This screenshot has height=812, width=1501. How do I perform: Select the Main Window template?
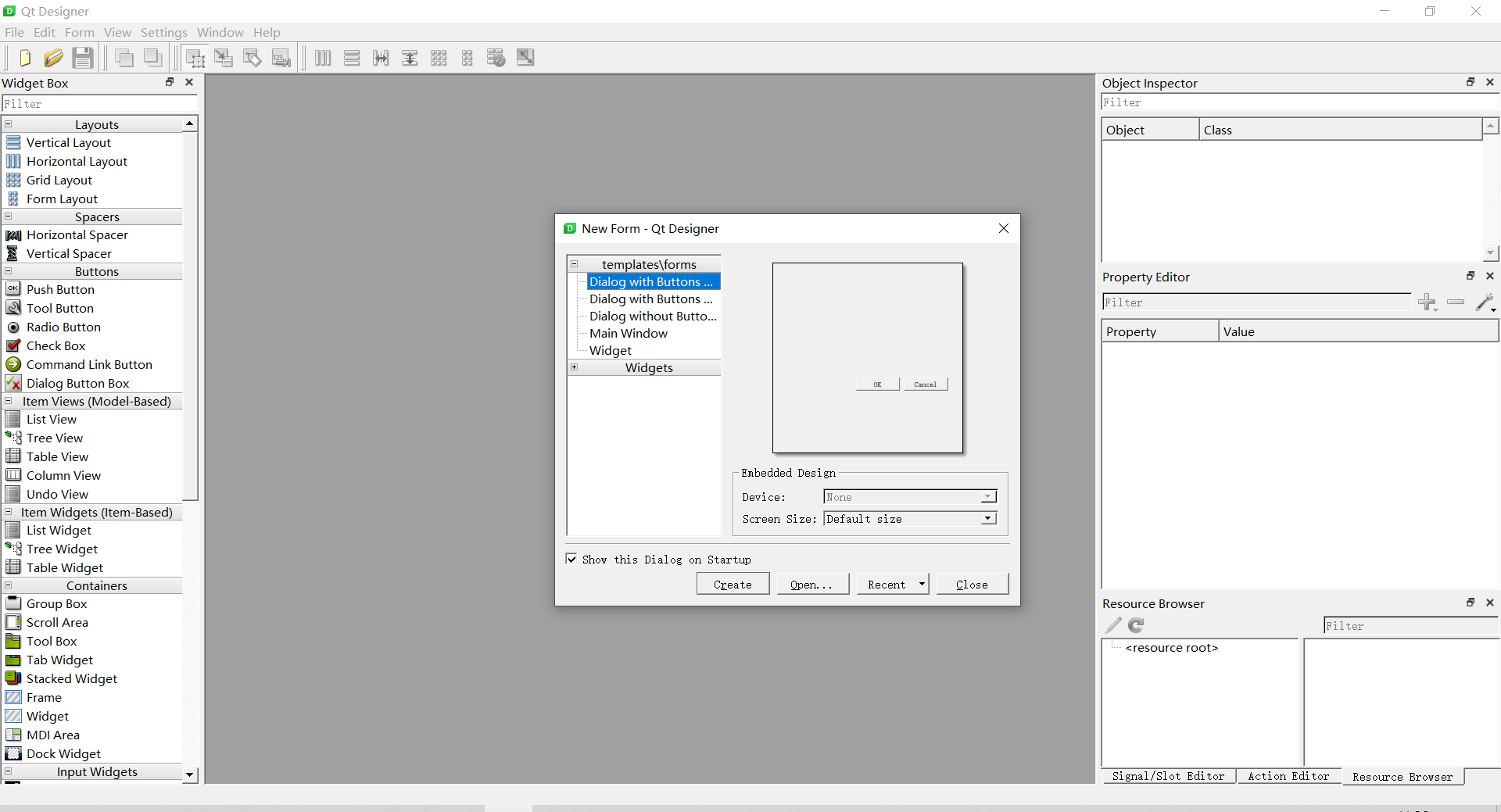tap(629, 333)
